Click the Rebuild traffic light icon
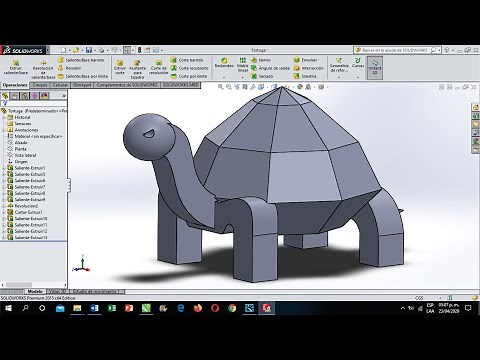 coord(139,50)
